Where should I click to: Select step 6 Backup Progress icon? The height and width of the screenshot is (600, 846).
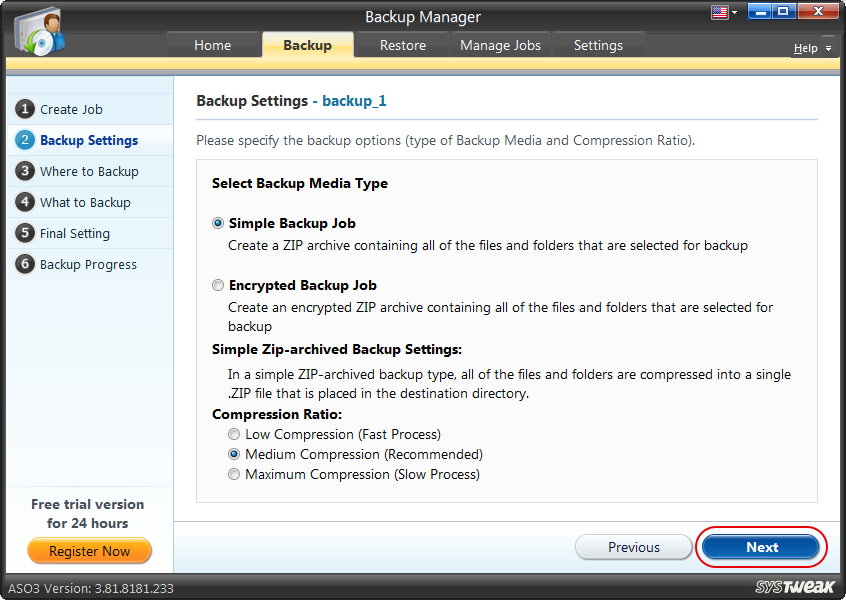coord(25,264)
